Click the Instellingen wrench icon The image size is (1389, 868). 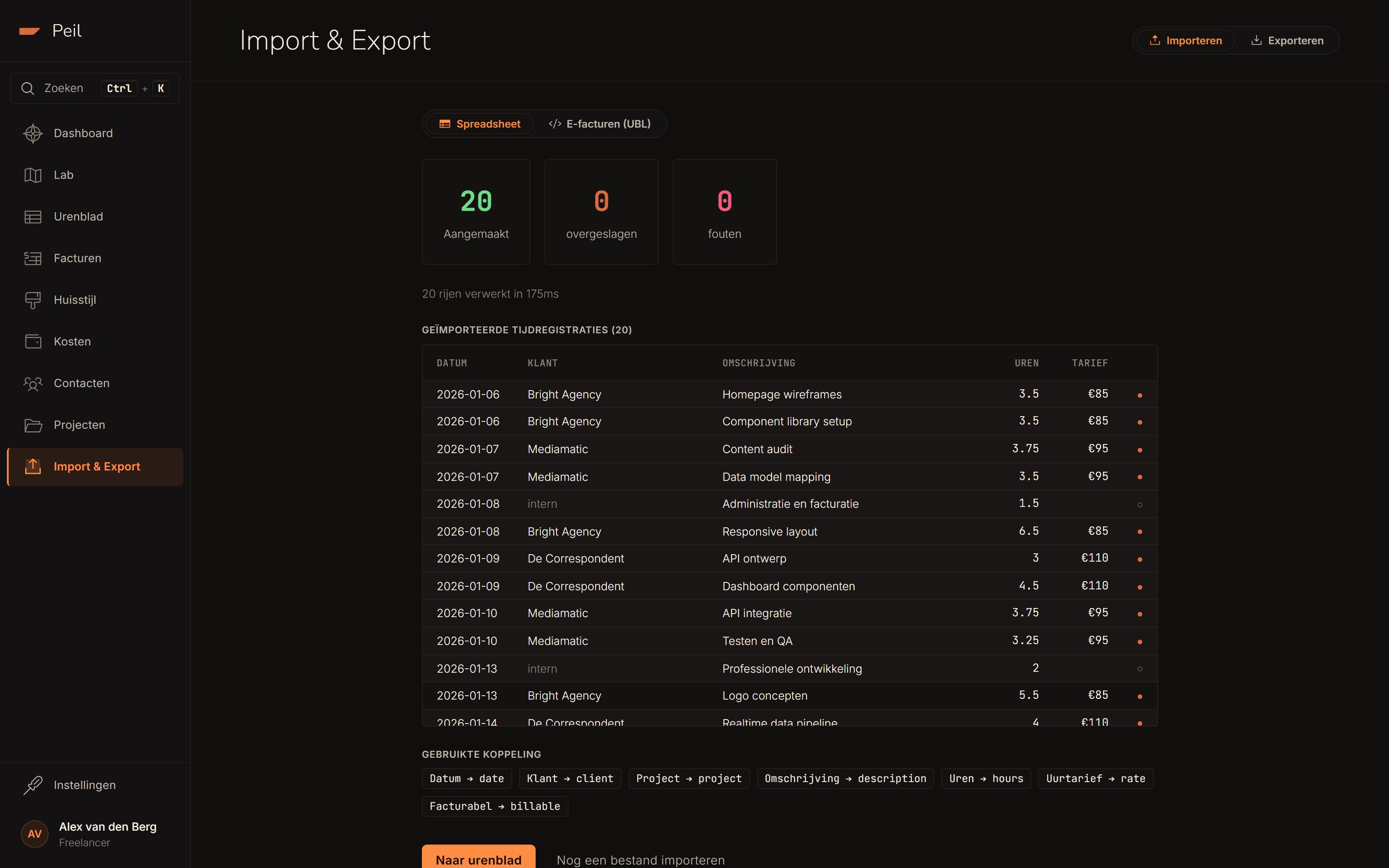coord(33,786)
